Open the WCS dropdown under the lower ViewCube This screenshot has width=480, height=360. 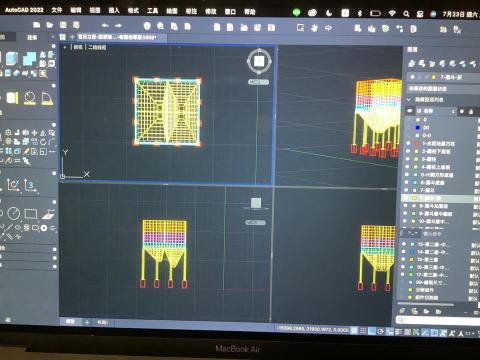coord(256,222)
